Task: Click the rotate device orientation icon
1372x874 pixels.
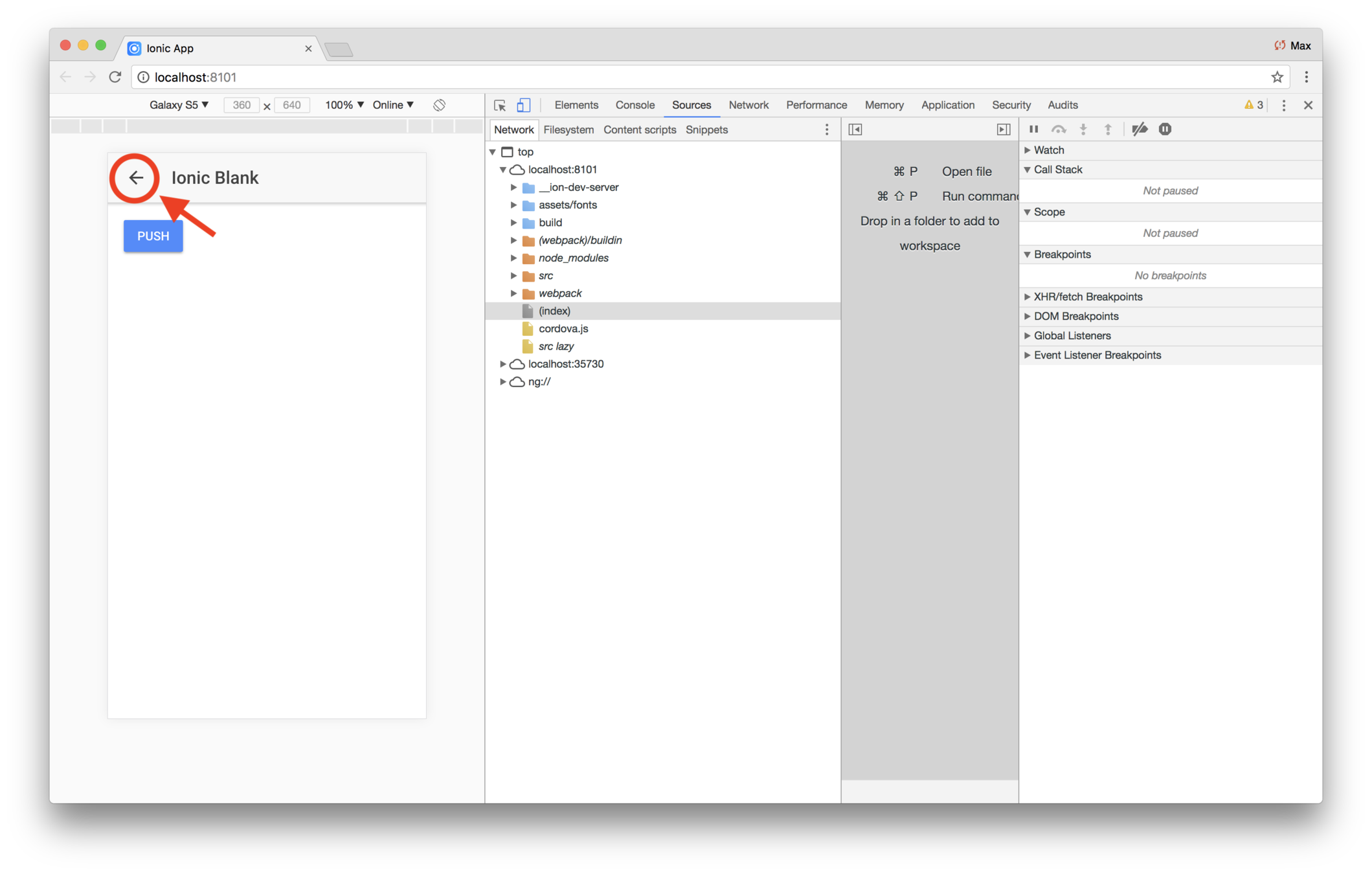Action: [440, 105]
